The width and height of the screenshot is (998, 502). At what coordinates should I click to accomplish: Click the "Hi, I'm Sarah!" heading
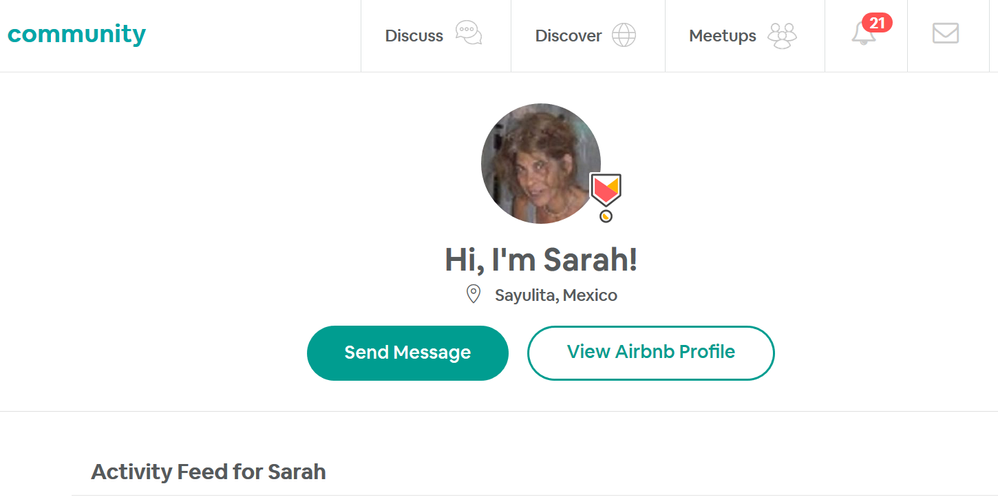click(x=541, y=260)
